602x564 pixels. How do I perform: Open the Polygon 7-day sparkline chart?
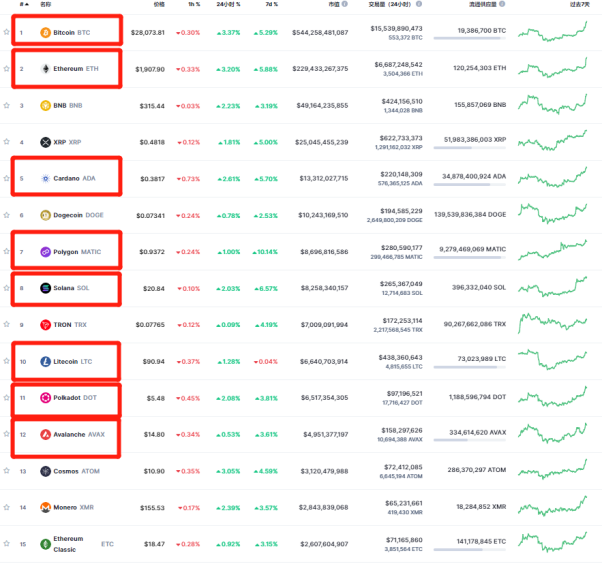[552, 250]
